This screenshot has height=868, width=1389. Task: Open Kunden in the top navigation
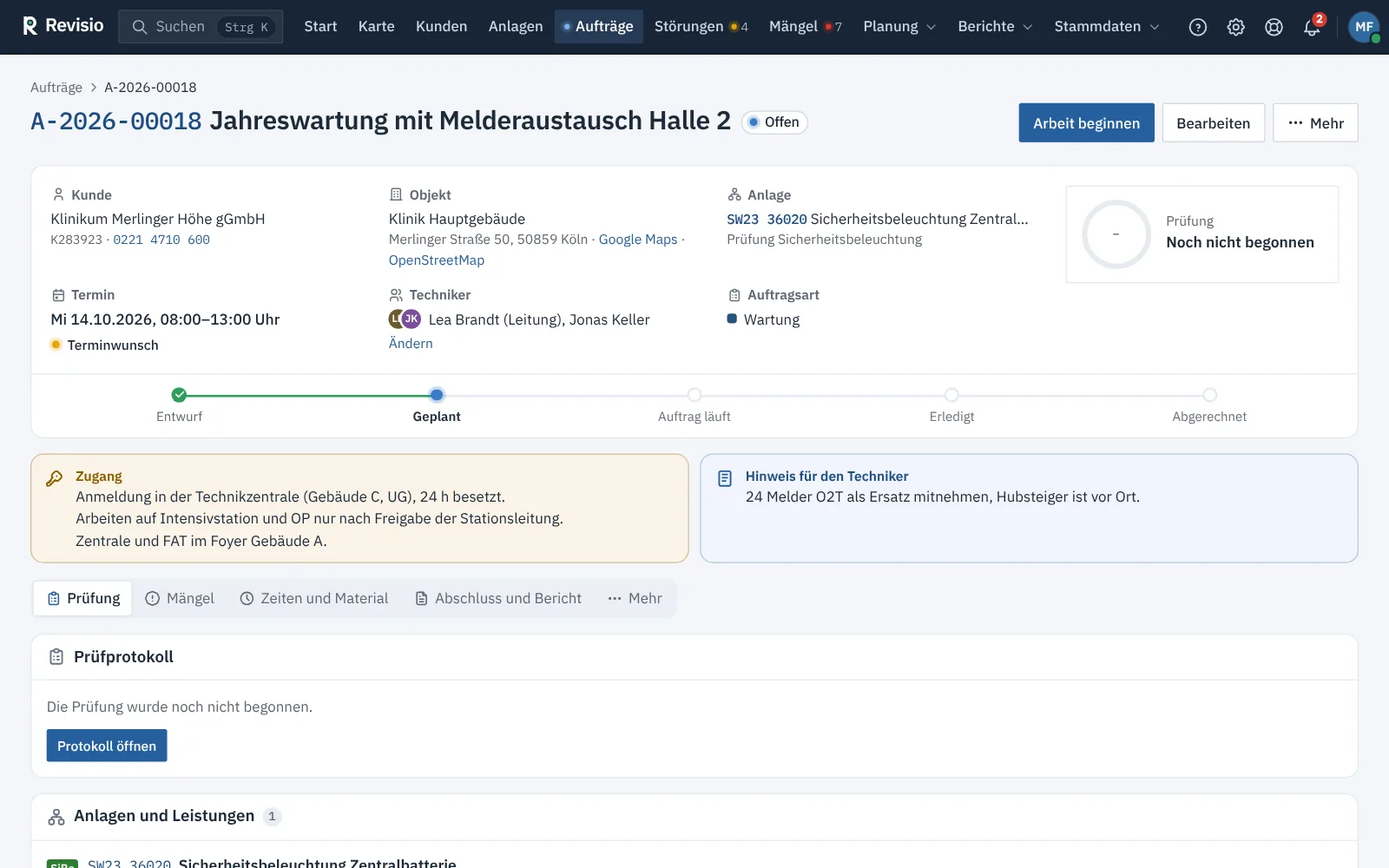coord(441,27)
